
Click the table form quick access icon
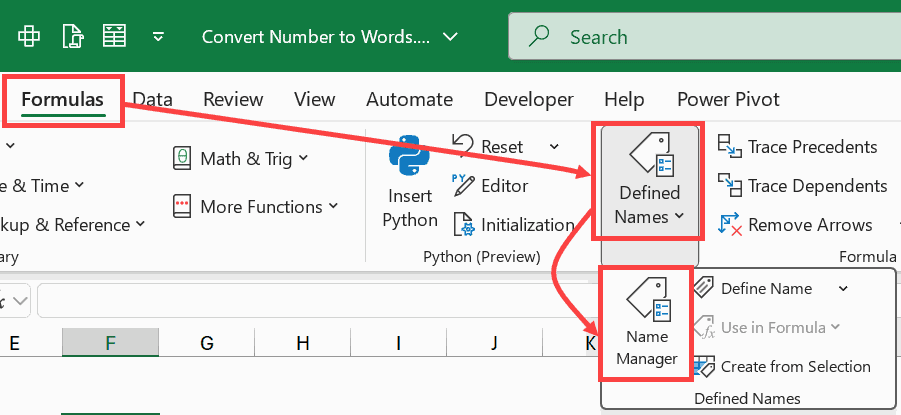(114, 36)
